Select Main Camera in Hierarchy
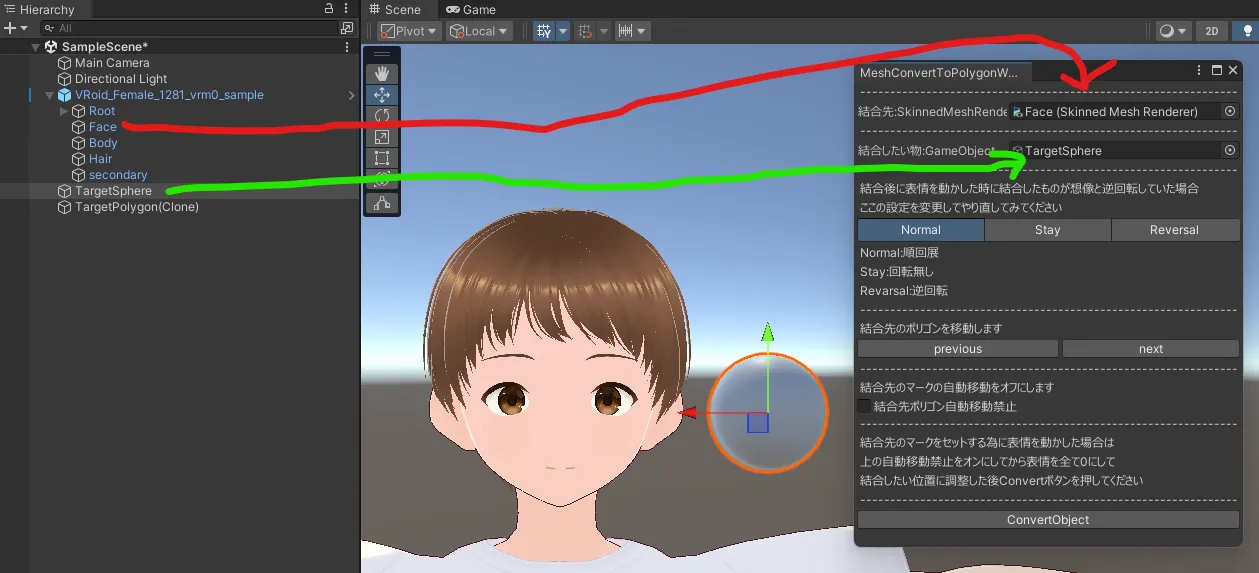Viewport: 1259px width, 573px height. (112, 63)
